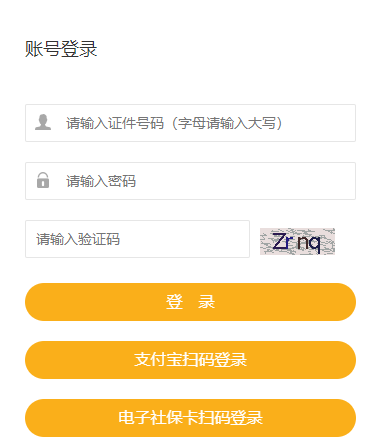Screen dimensions: 381x448
Task: Select the ID number box with person icon
Action: [x=190, y=123]
